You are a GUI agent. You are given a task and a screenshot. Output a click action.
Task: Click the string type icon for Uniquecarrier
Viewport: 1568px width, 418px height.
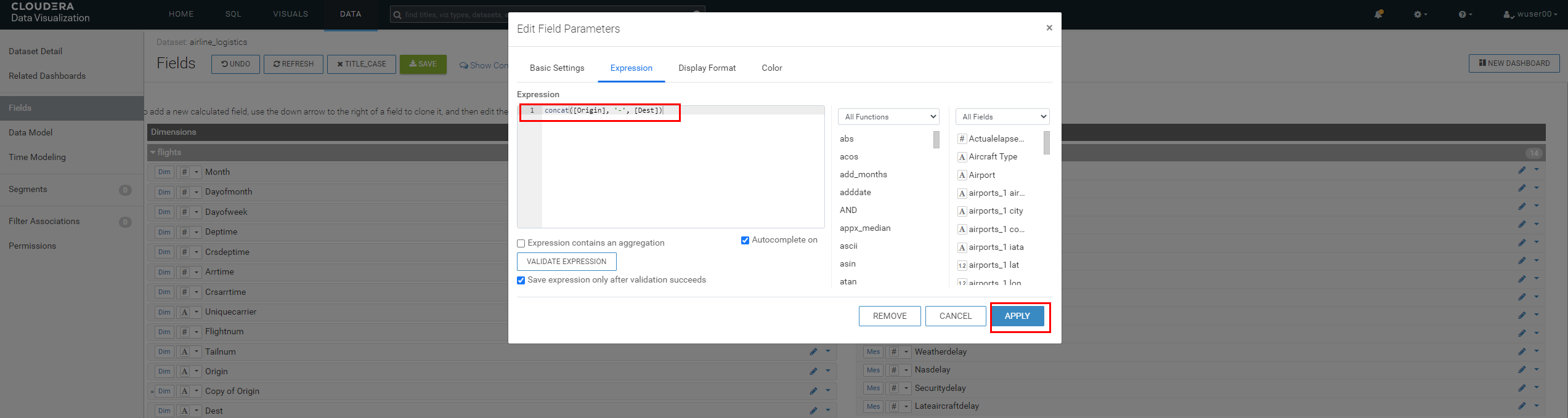[x=184, y=312]
